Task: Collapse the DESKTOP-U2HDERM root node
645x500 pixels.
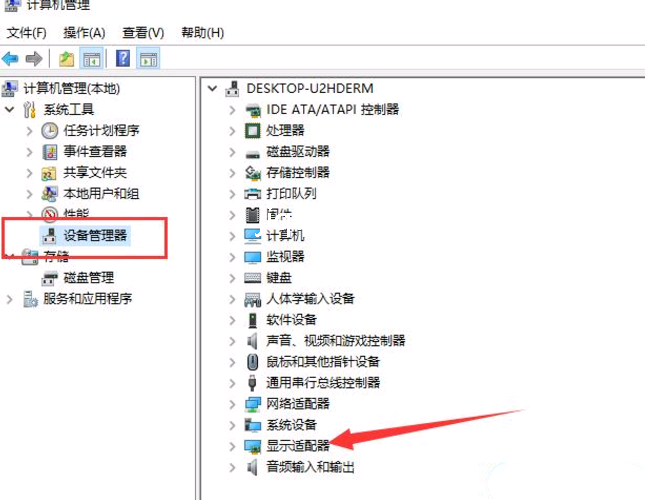Action: click(212, 88)
